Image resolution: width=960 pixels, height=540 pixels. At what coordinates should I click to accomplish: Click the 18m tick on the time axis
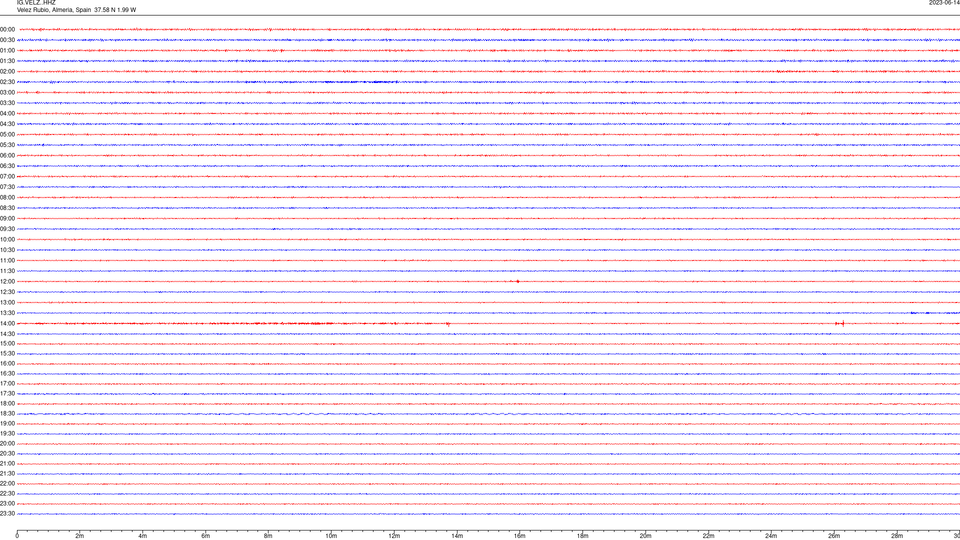pos(583,536)
